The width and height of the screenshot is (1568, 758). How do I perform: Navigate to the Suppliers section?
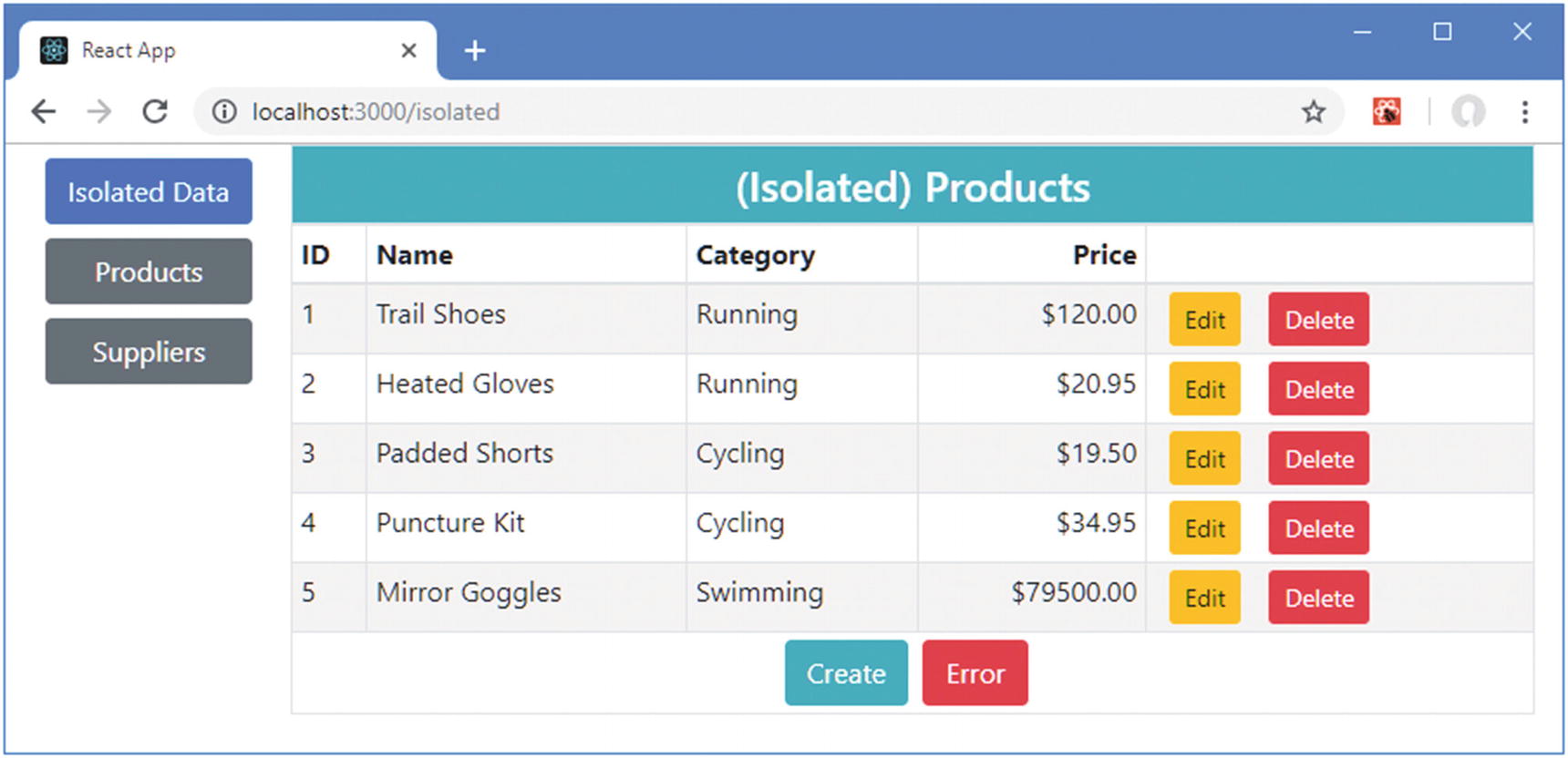[x=149, y=352]
